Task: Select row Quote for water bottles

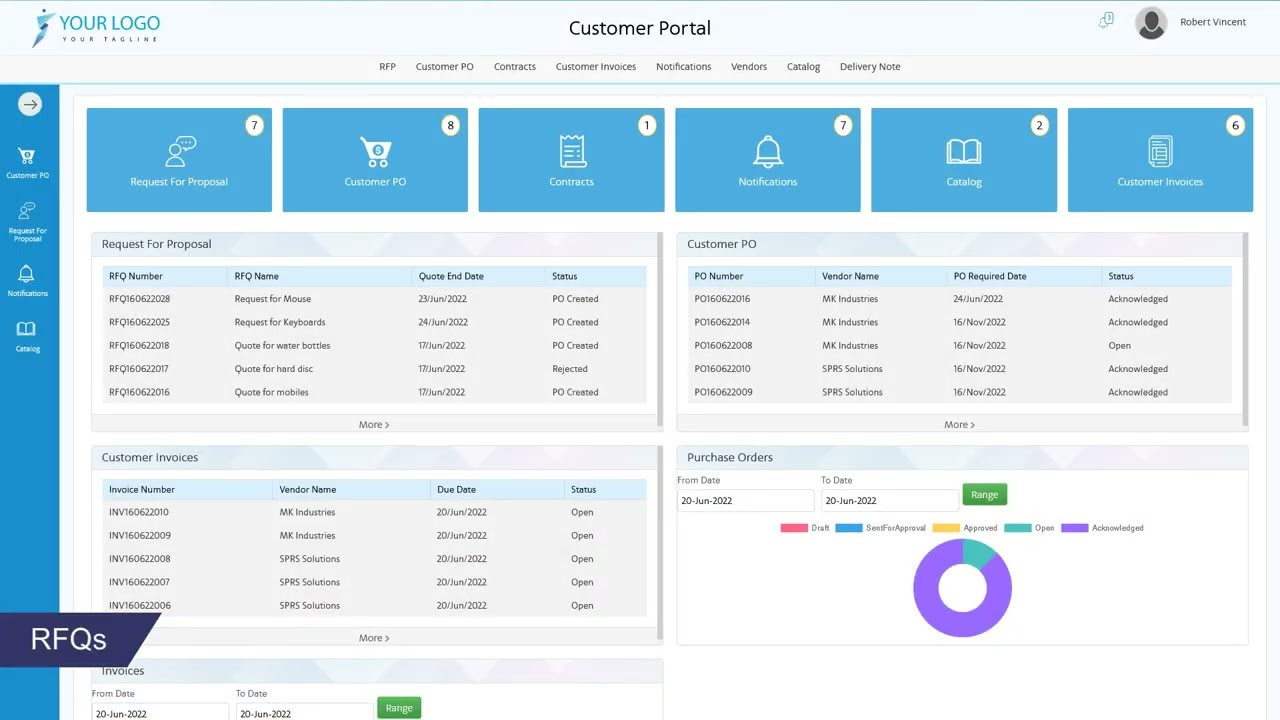Action: [374, 346]
